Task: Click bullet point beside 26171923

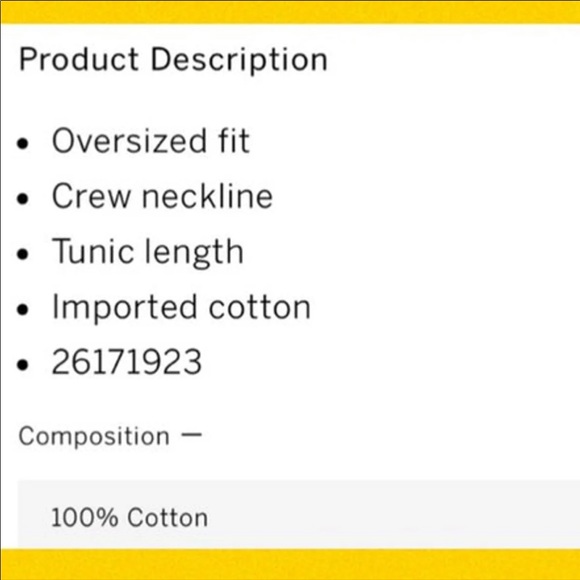Action: [x=23, y=364]
